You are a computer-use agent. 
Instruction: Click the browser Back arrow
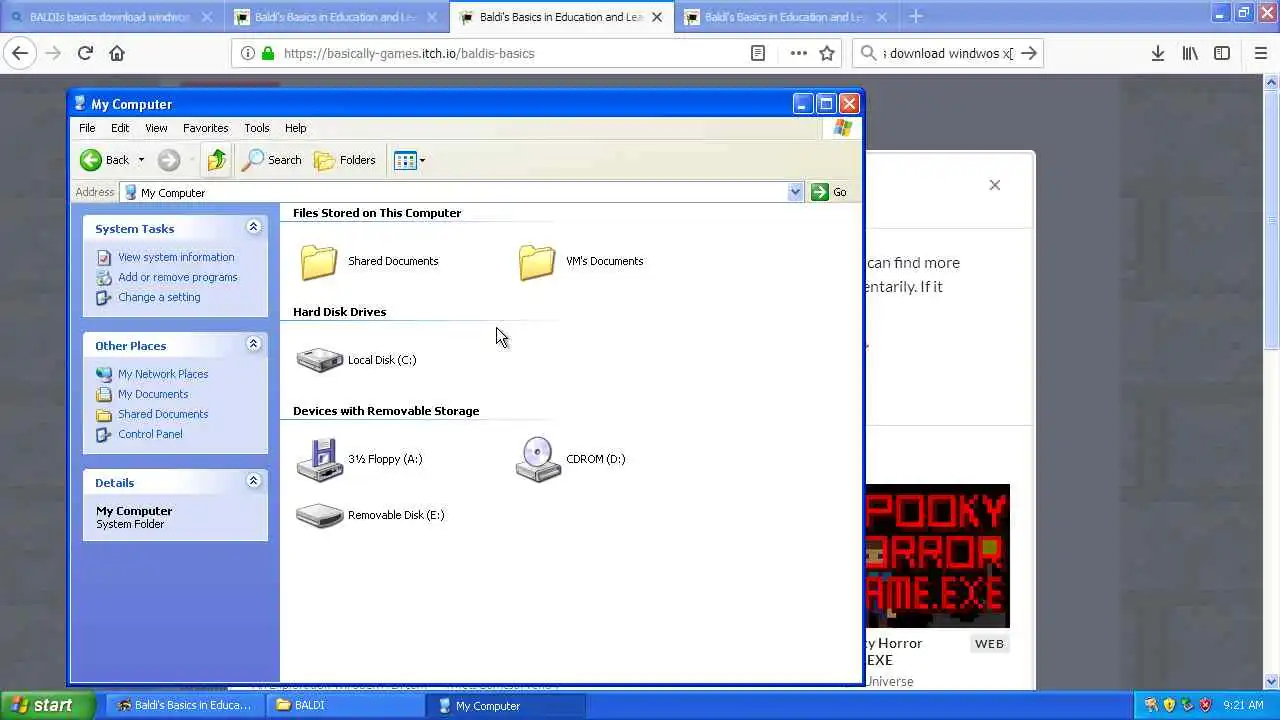pyautogui.click(x=20, y=53)
